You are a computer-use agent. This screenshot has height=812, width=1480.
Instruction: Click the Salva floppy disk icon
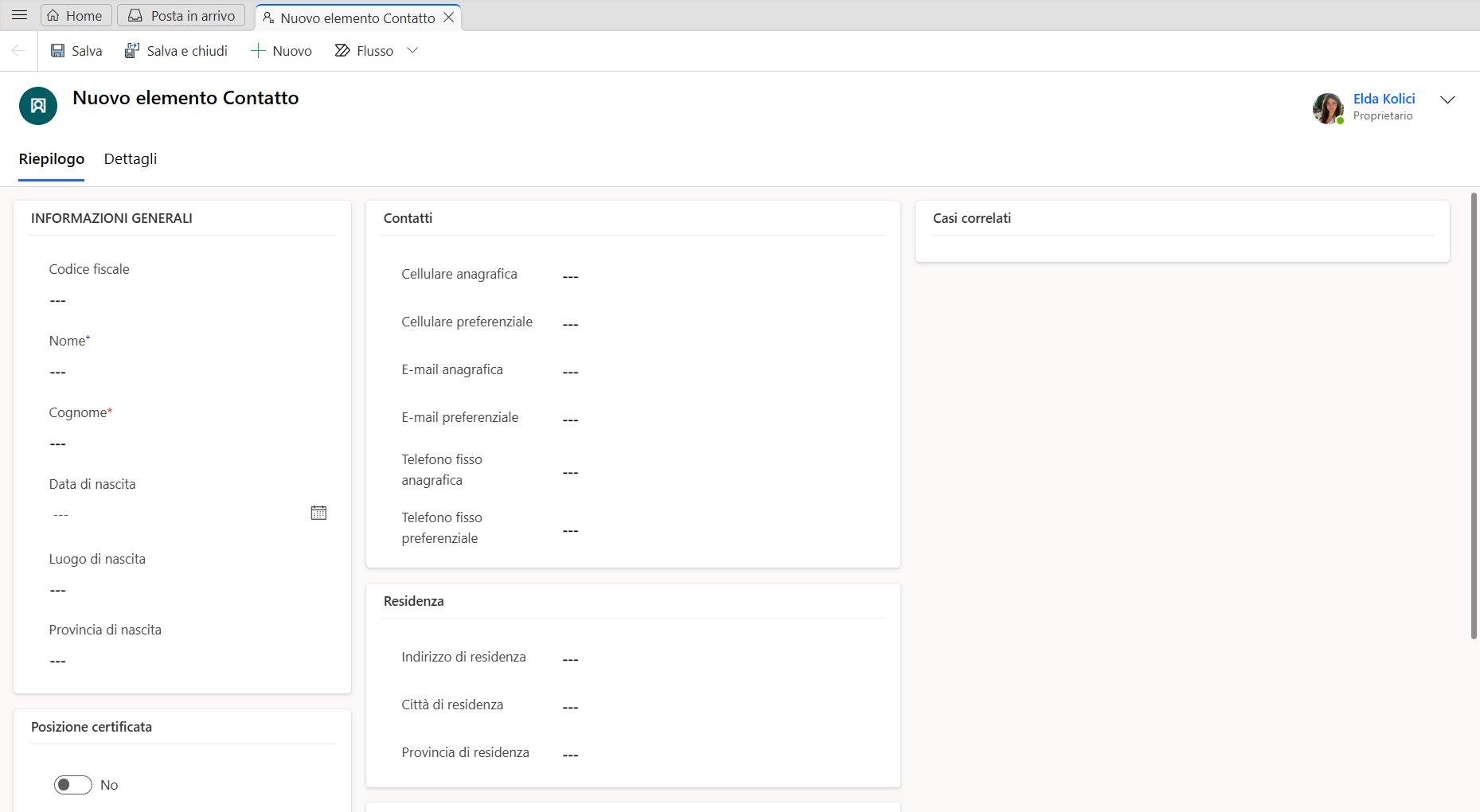click(58, 51)
